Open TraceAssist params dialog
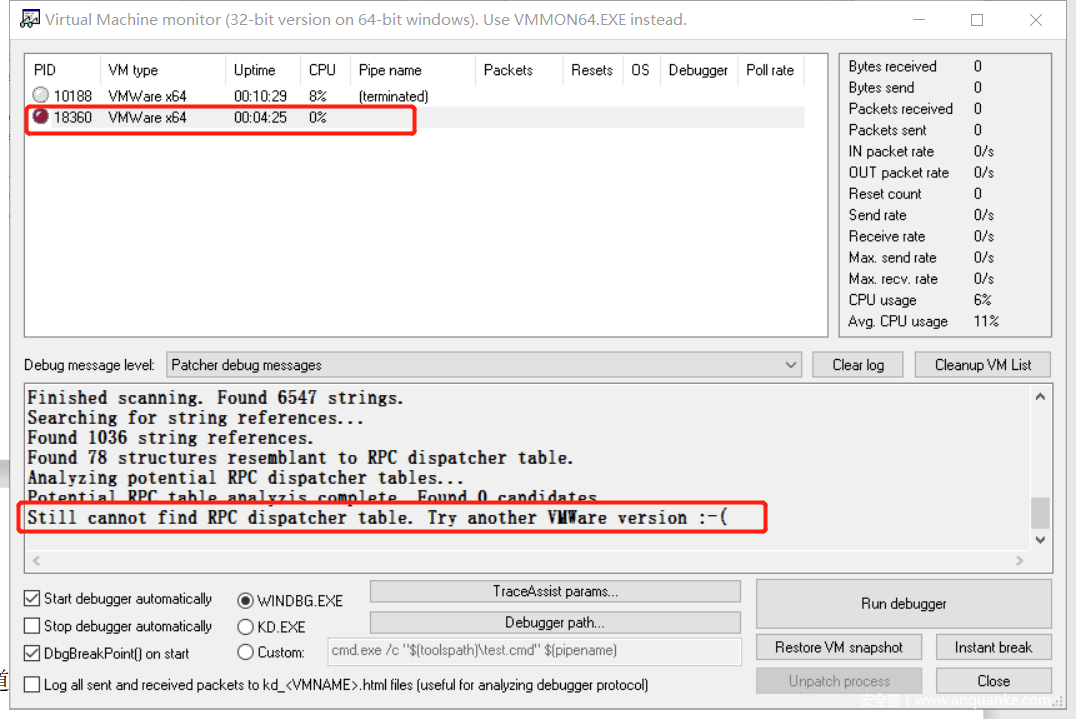This screenshot has width=1076, height=719. 555,591
